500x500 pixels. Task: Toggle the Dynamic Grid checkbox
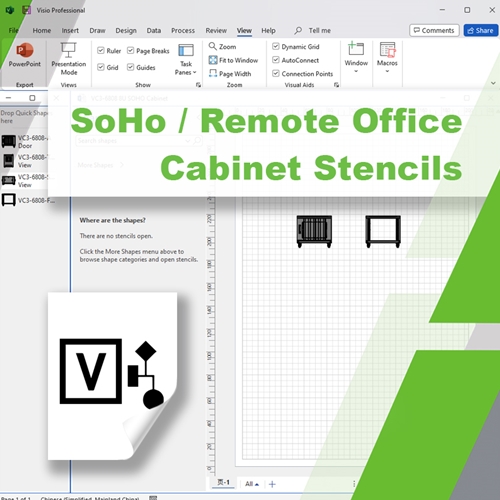[x=276, y=46]
